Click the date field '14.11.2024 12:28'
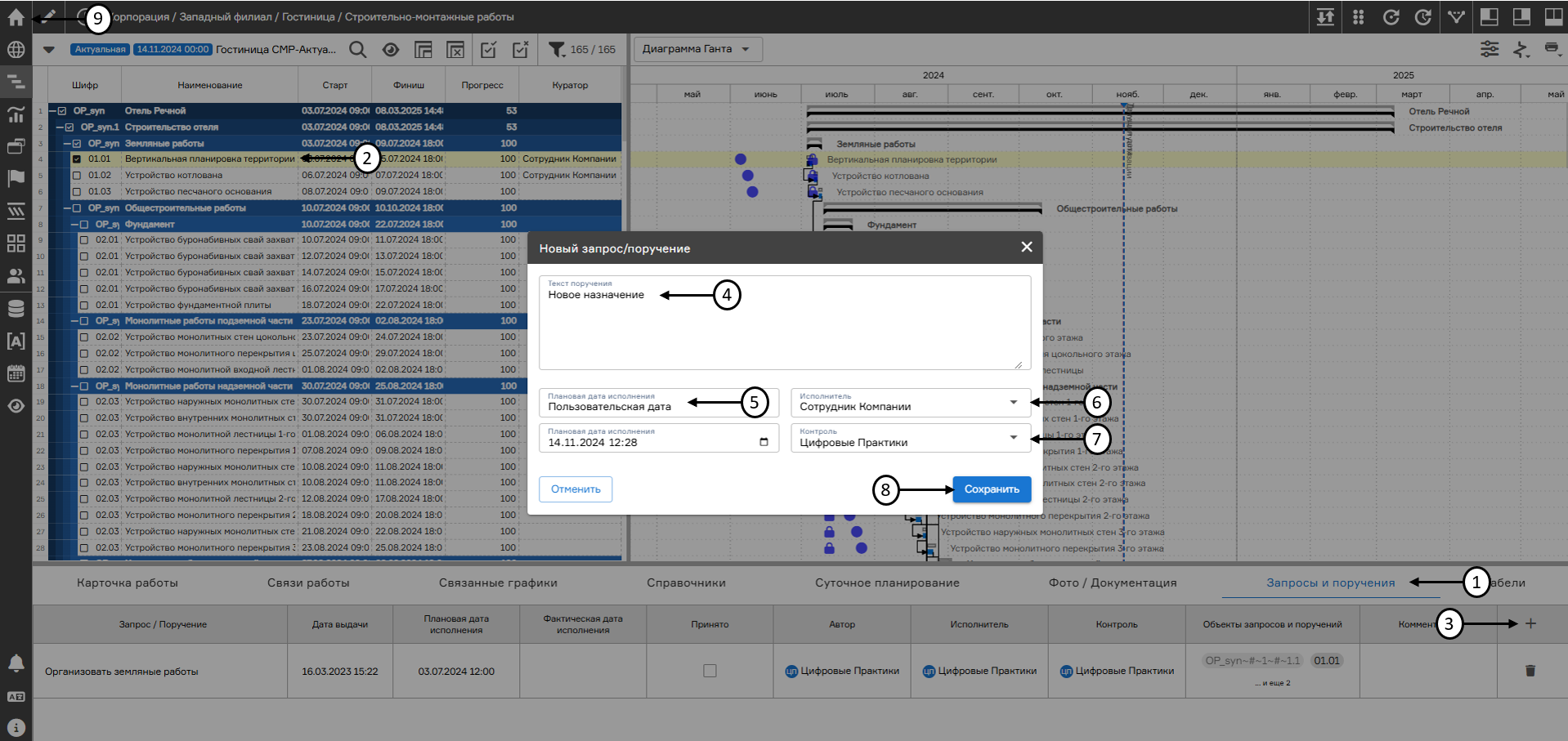The image size is (1568, 741). pyautogui.click(x=659, y=438)
